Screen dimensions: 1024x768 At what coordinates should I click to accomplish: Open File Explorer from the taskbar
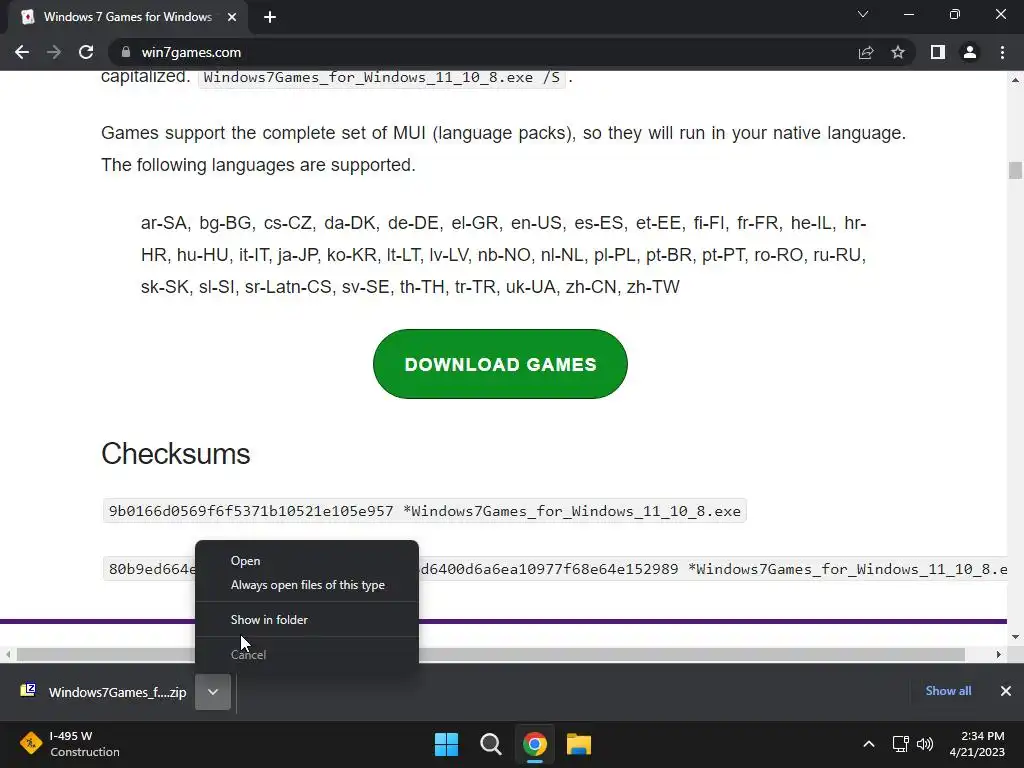(x=579, y=744)
